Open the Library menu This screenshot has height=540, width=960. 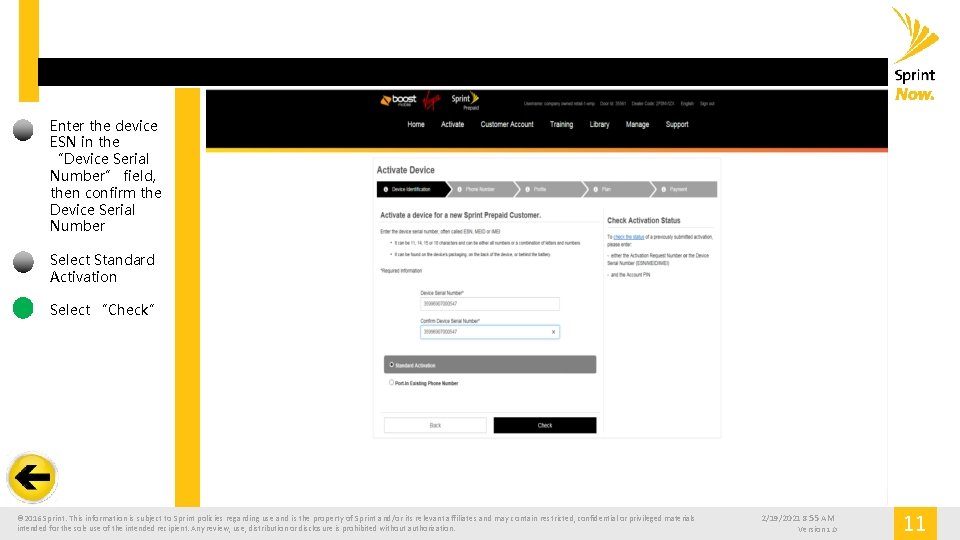599,124
